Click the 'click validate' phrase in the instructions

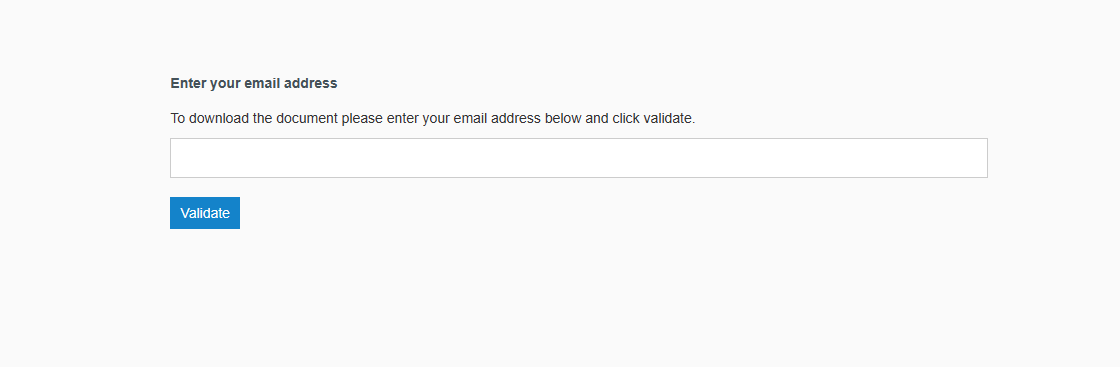(x=654, y=119)
